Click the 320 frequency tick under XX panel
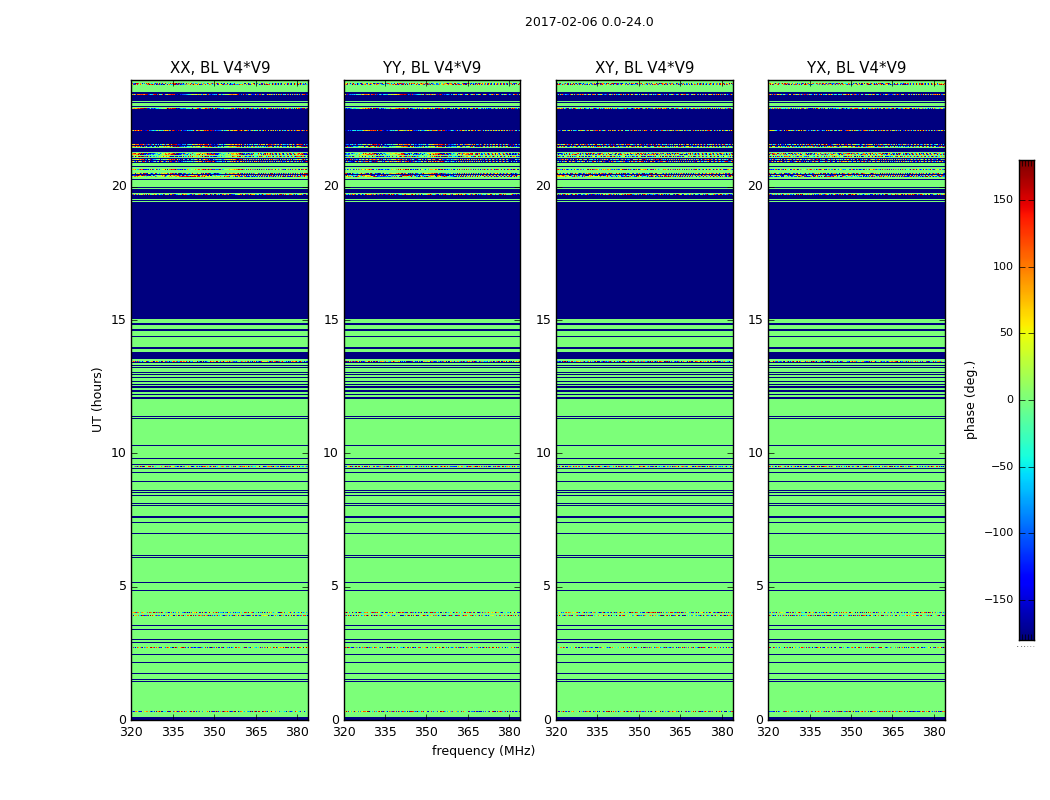 (131, 732)
